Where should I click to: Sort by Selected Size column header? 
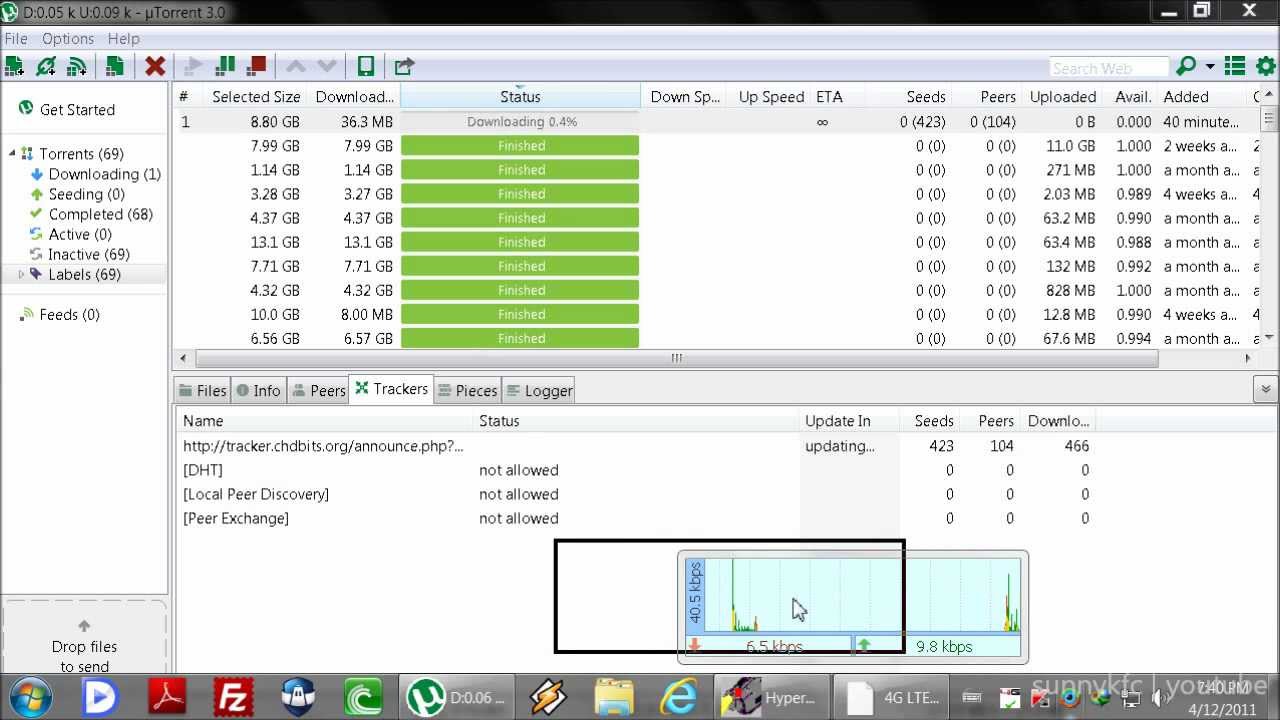(256, 96)
